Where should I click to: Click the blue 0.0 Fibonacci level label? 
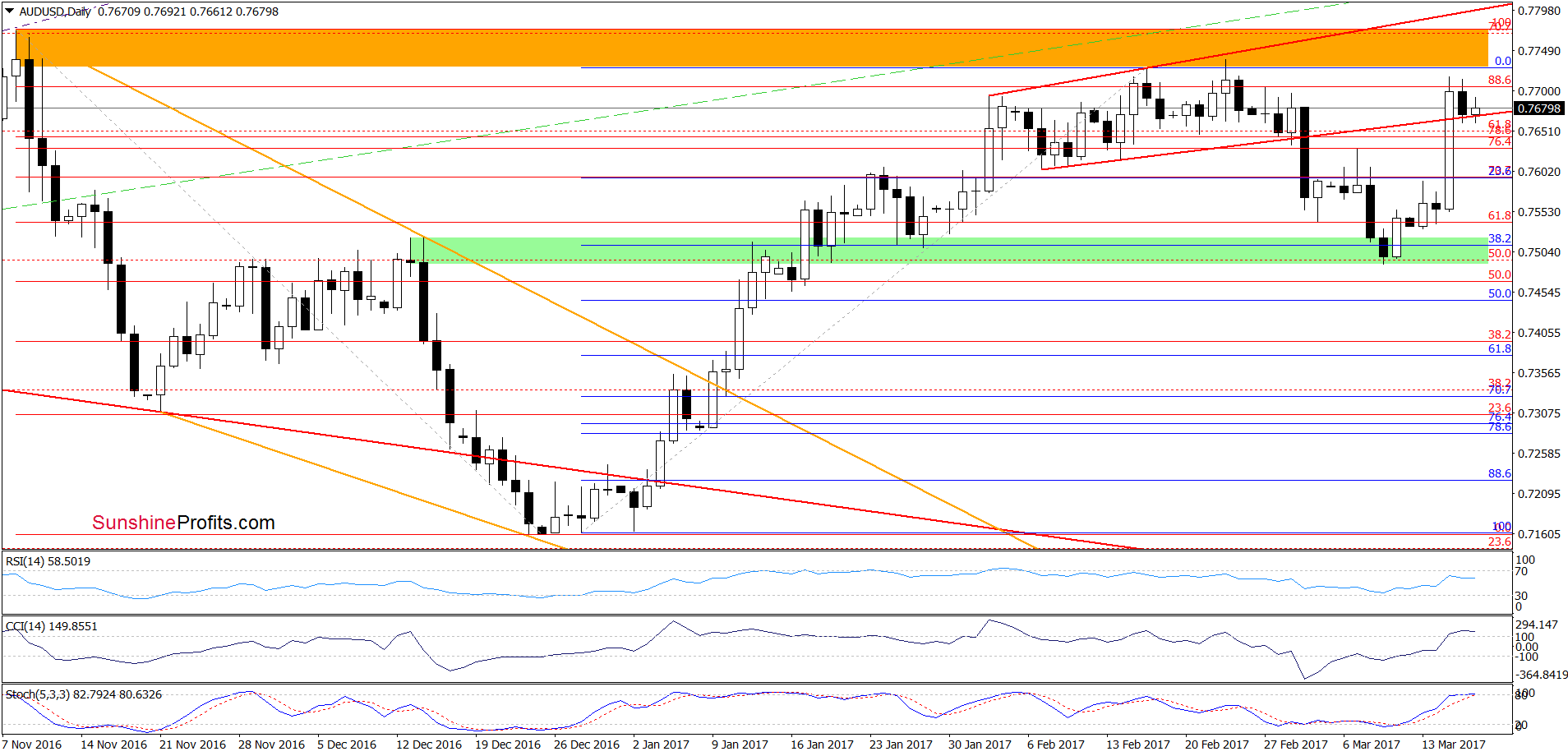pyautogui.click(x=1503, y=61)
